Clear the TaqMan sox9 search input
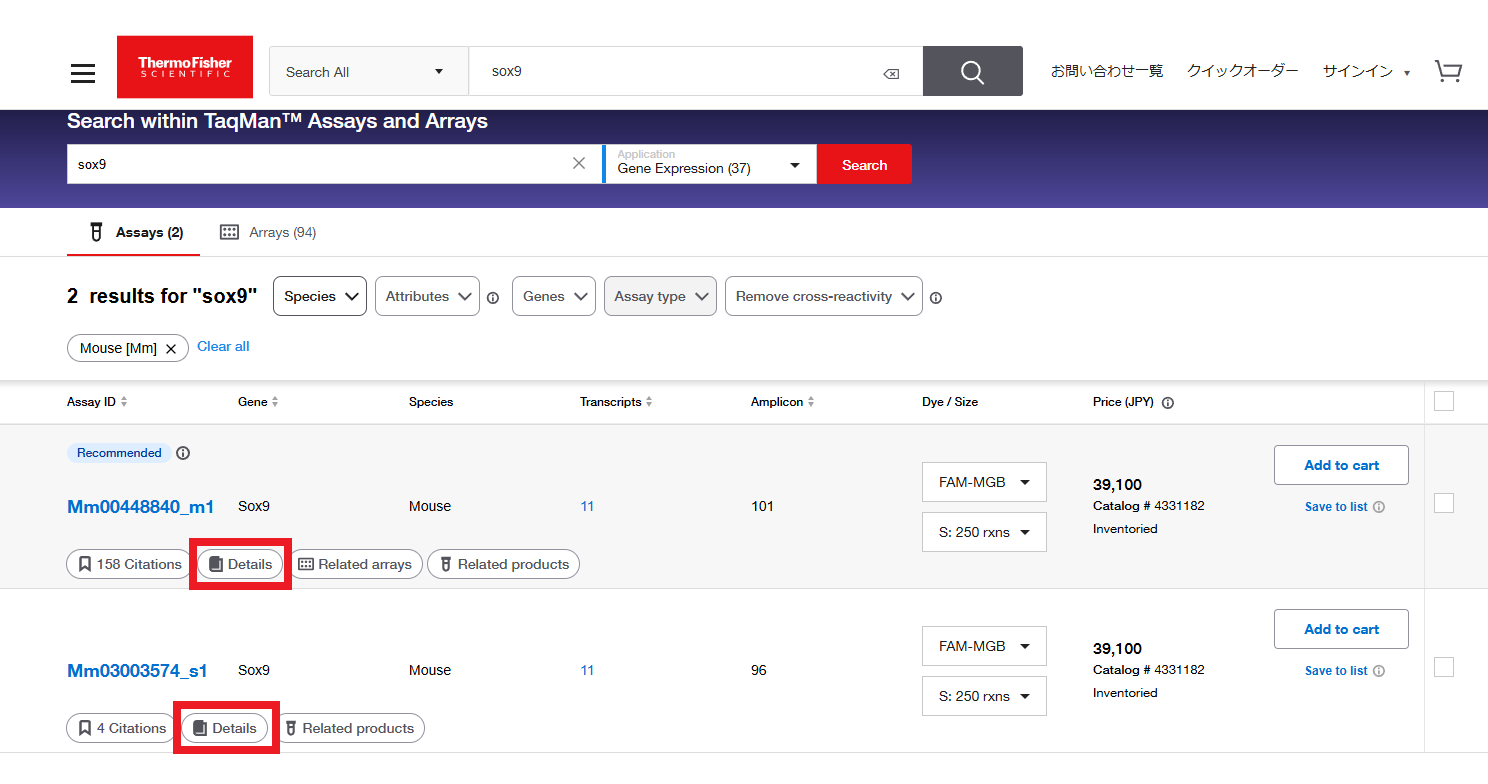 (579, 164)
